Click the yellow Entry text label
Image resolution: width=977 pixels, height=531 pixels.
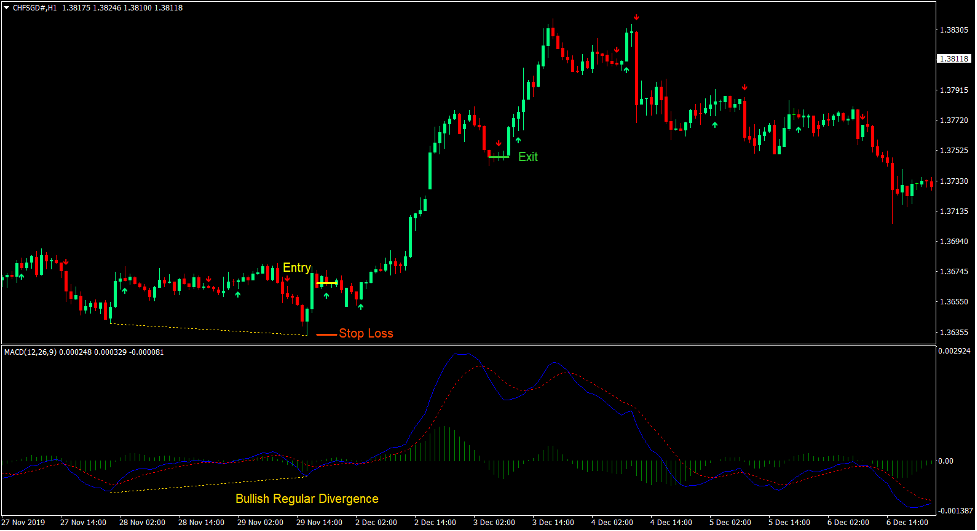297,268
